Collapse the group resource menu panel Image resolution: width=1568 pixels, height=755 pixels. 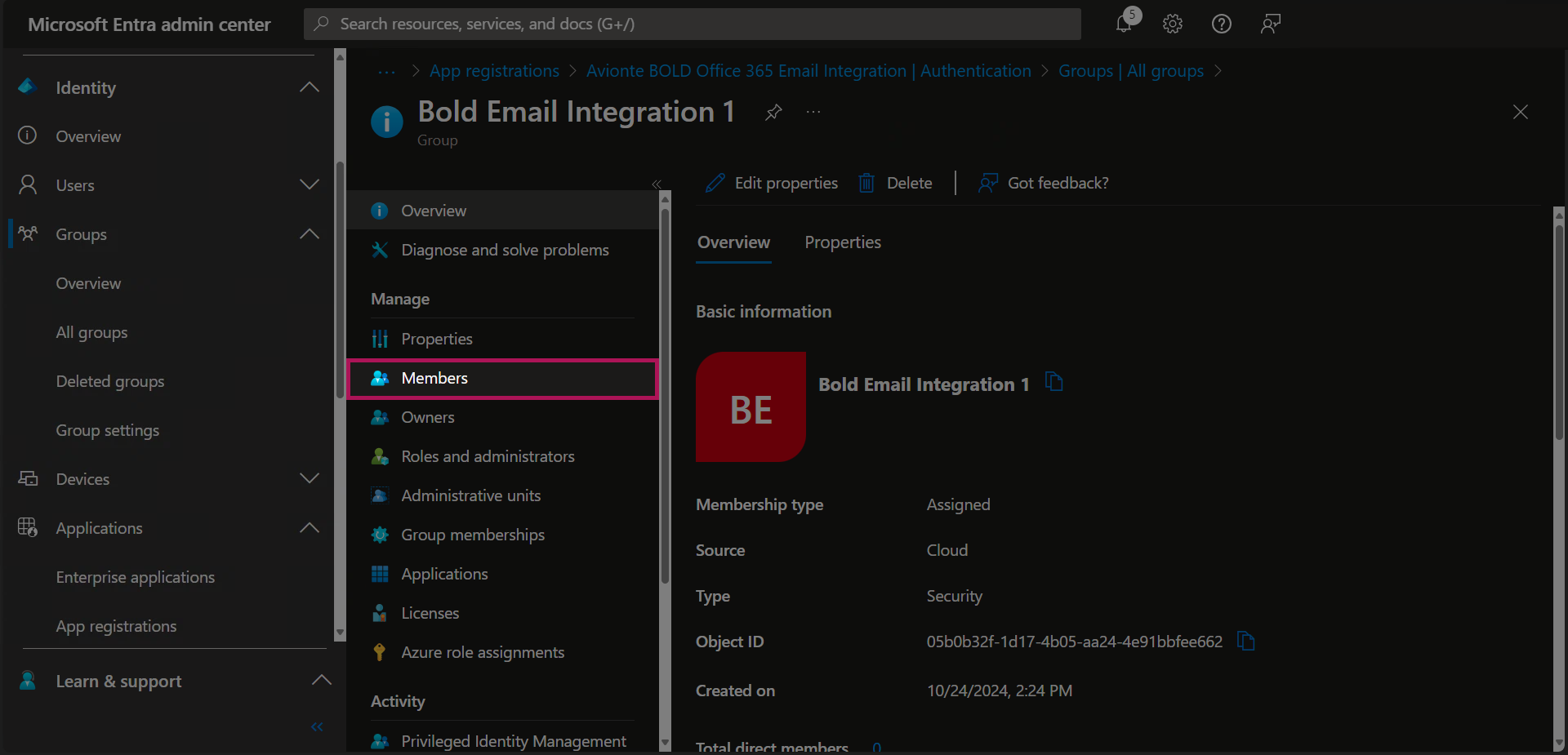[x=656, y=184]
